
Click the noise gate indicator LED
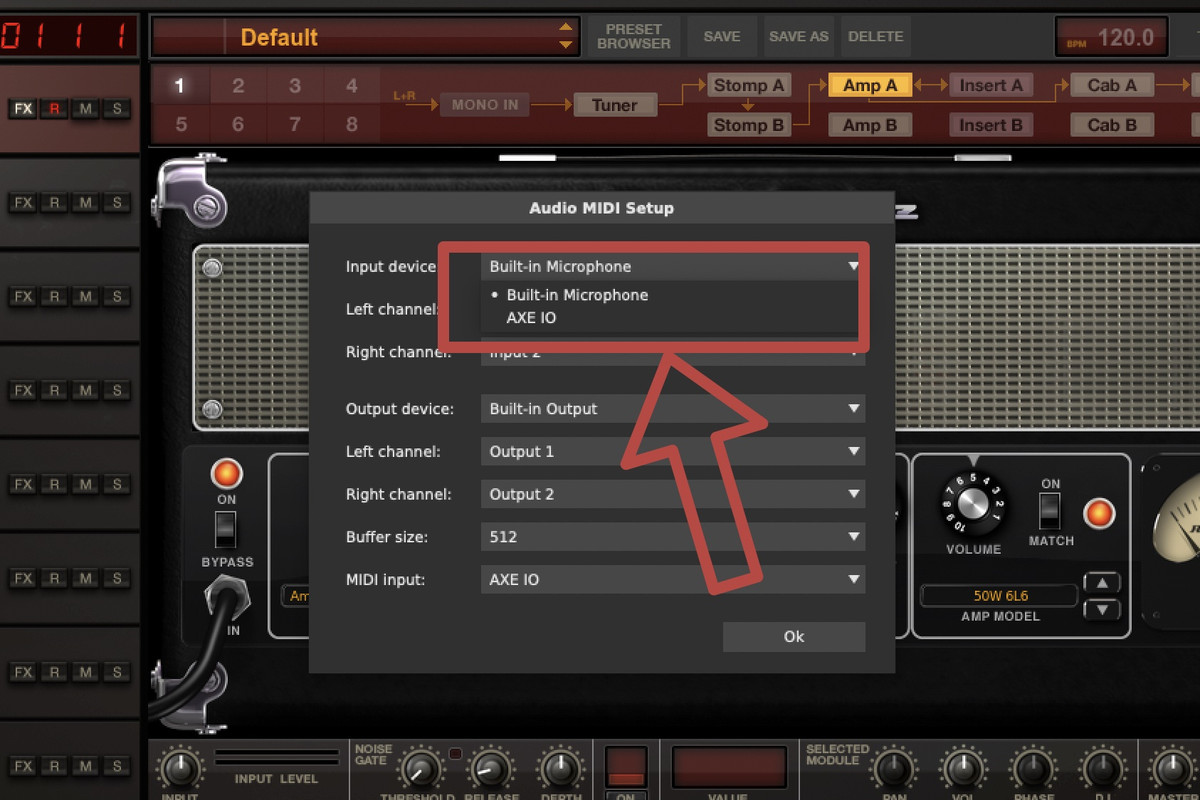[455, 754]
